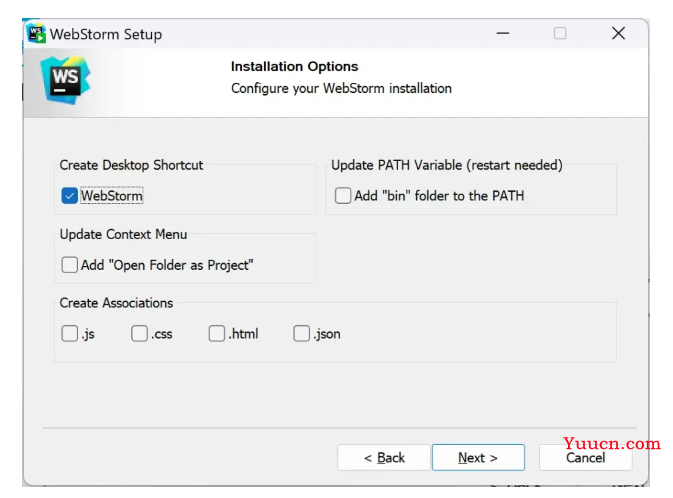Click "Configure your WebStorm installation" text
The image size is (673, 498).
(x=341, y=88)
